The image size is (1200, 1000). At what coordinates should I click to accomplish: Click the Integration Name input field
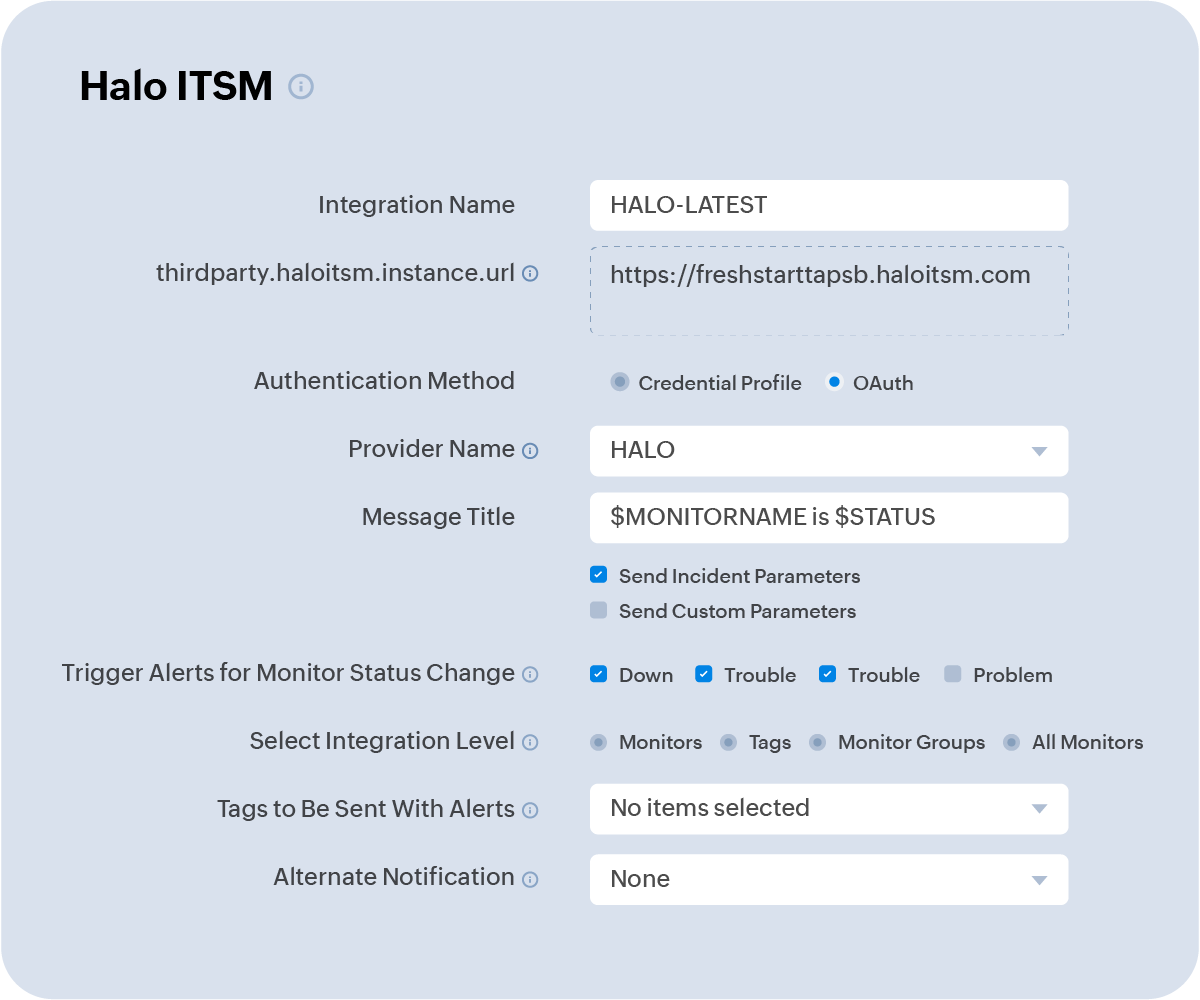pyautogui.click(x=829, y=205)
